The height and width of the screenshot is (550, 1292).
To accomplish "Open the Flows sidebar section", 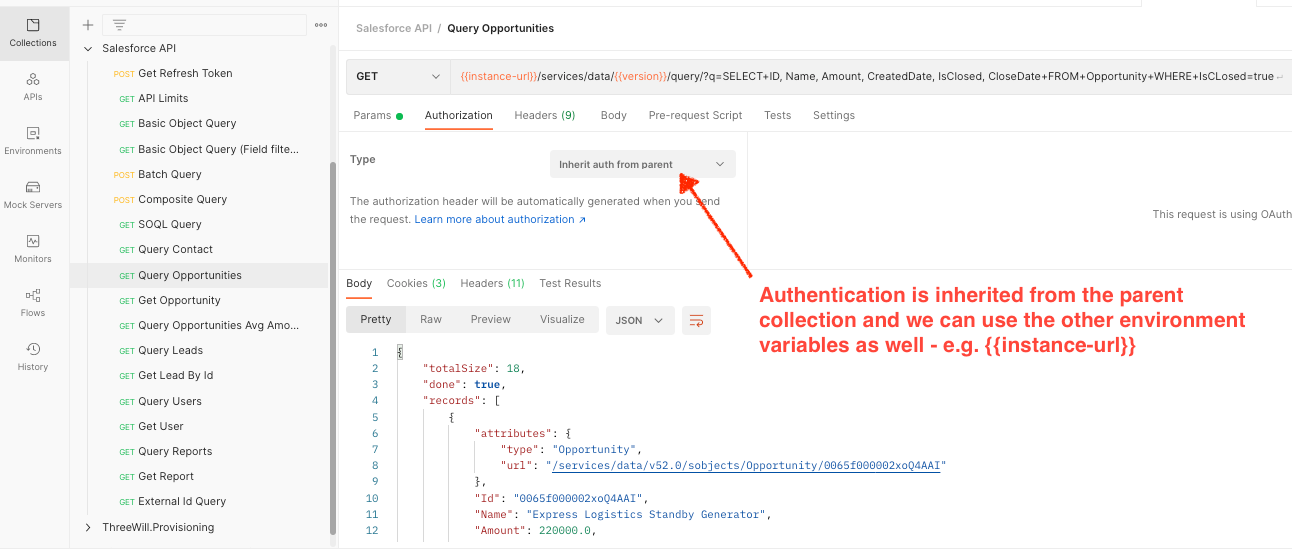I will (x=33, y=302).
